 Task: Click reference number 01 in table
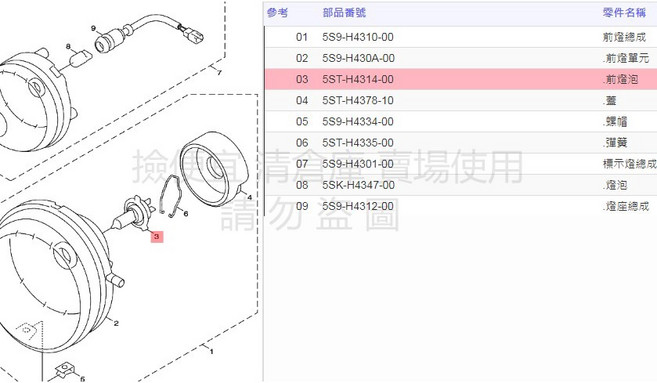point(302,37)
